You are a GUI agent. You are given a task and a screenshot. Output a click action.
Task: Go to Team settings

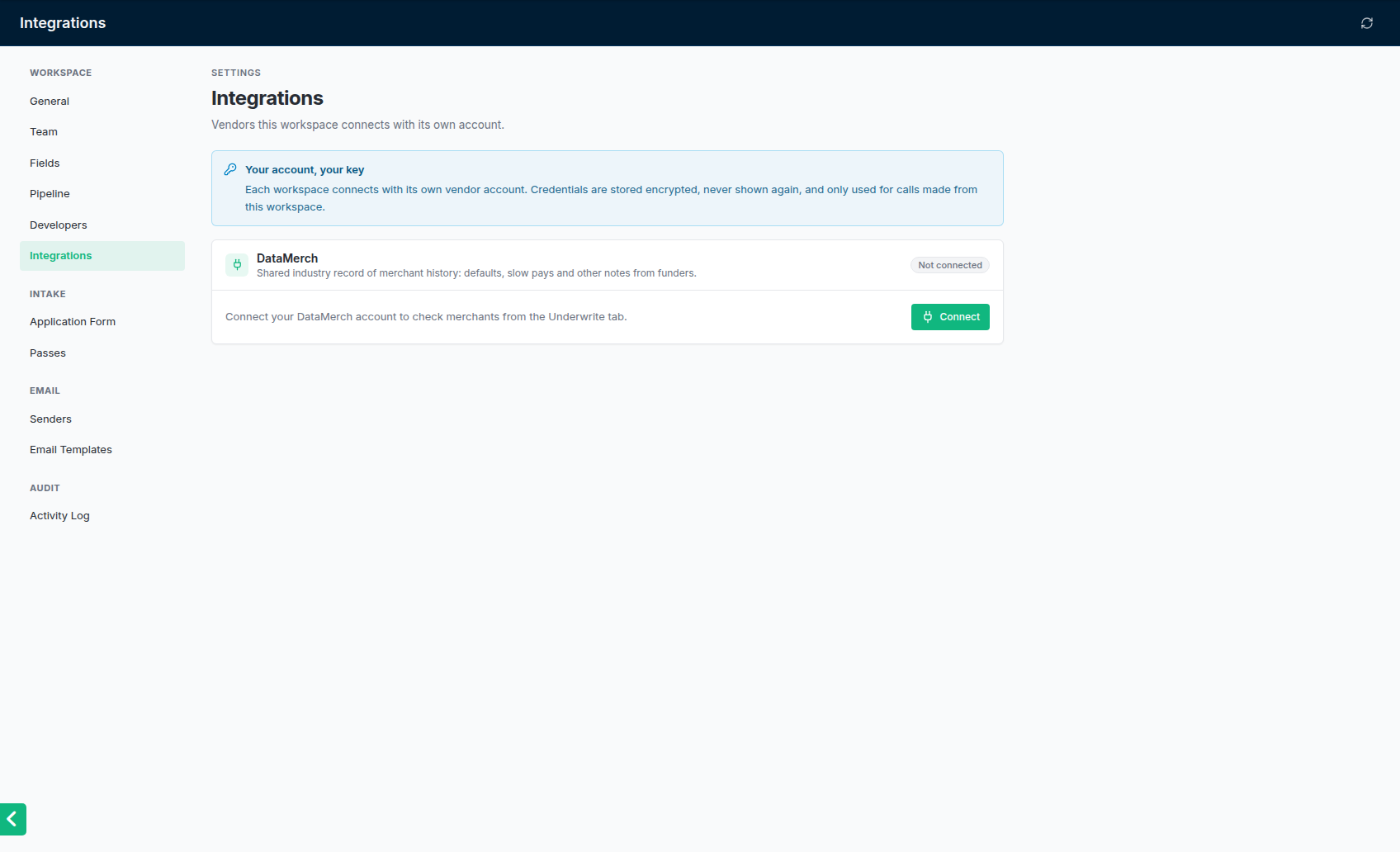click(x=102, y=132)
